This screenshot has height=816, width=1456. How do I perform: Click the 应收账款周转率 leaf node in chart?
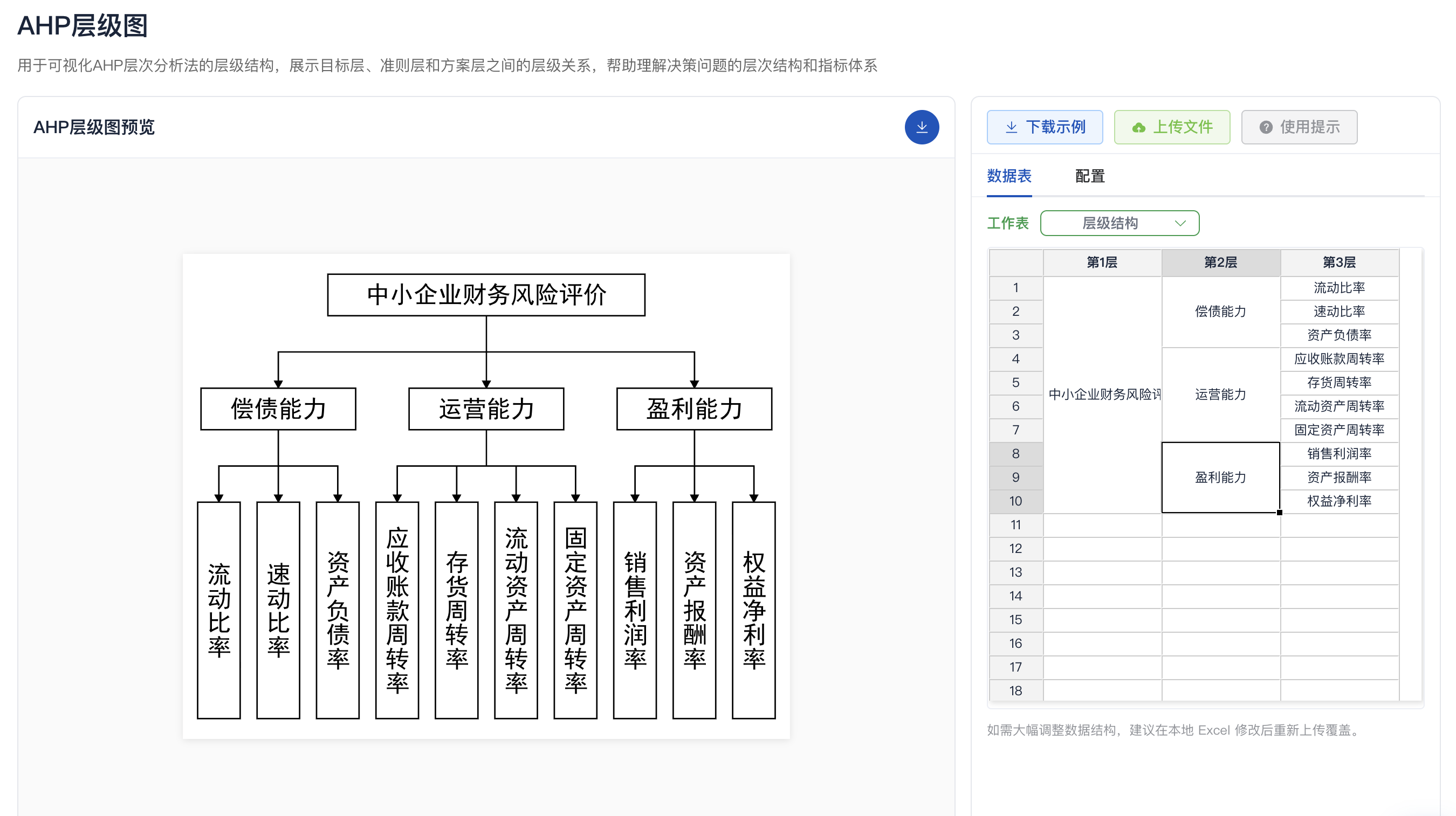coord(397,610)
